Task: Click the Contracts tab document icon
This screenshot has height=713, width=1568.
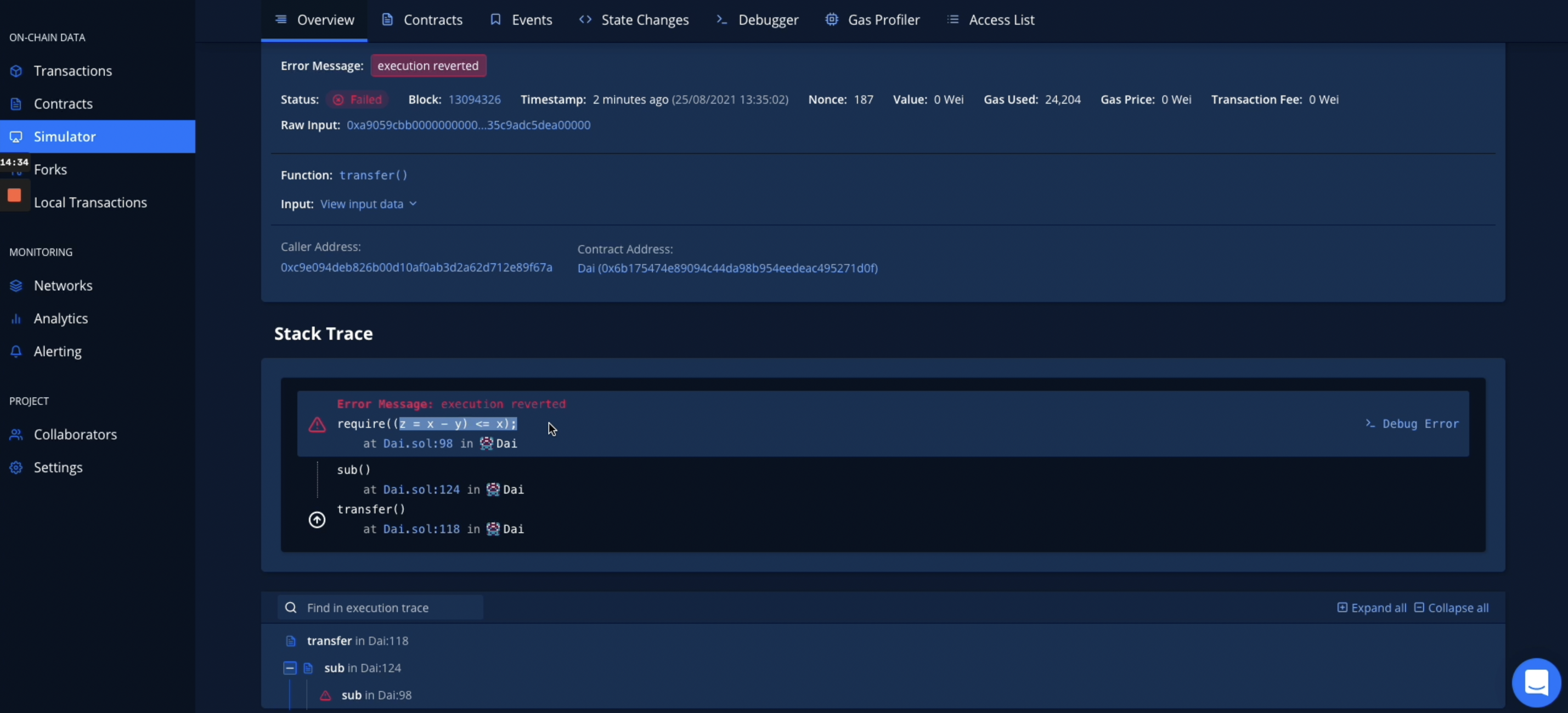Action: click(x=387, y=19)
